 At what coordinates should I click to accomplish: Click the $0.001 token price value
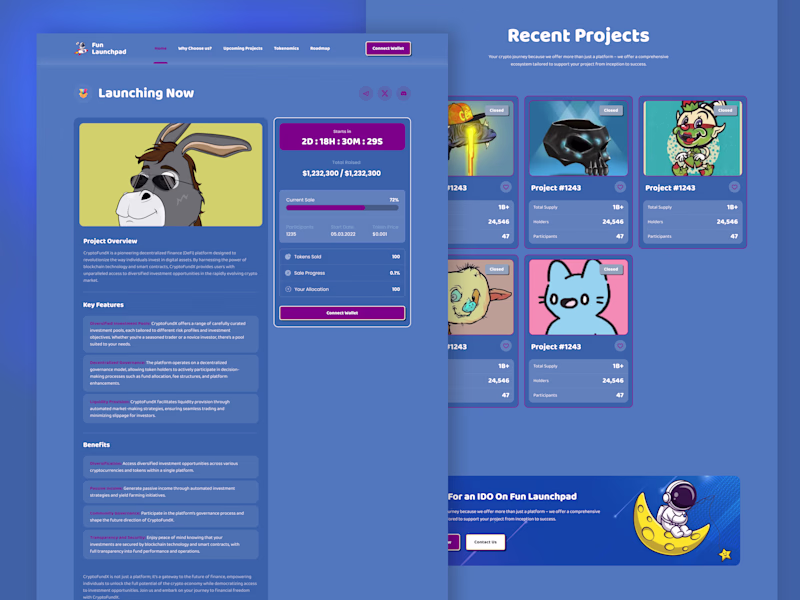pyautogui.click(x=380, y=234)
